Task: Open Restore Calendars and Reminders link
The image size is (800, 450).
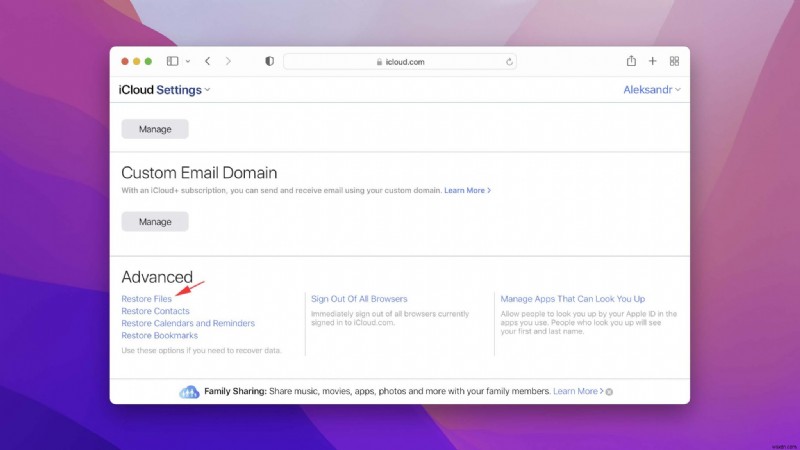Action: point(188,323)
